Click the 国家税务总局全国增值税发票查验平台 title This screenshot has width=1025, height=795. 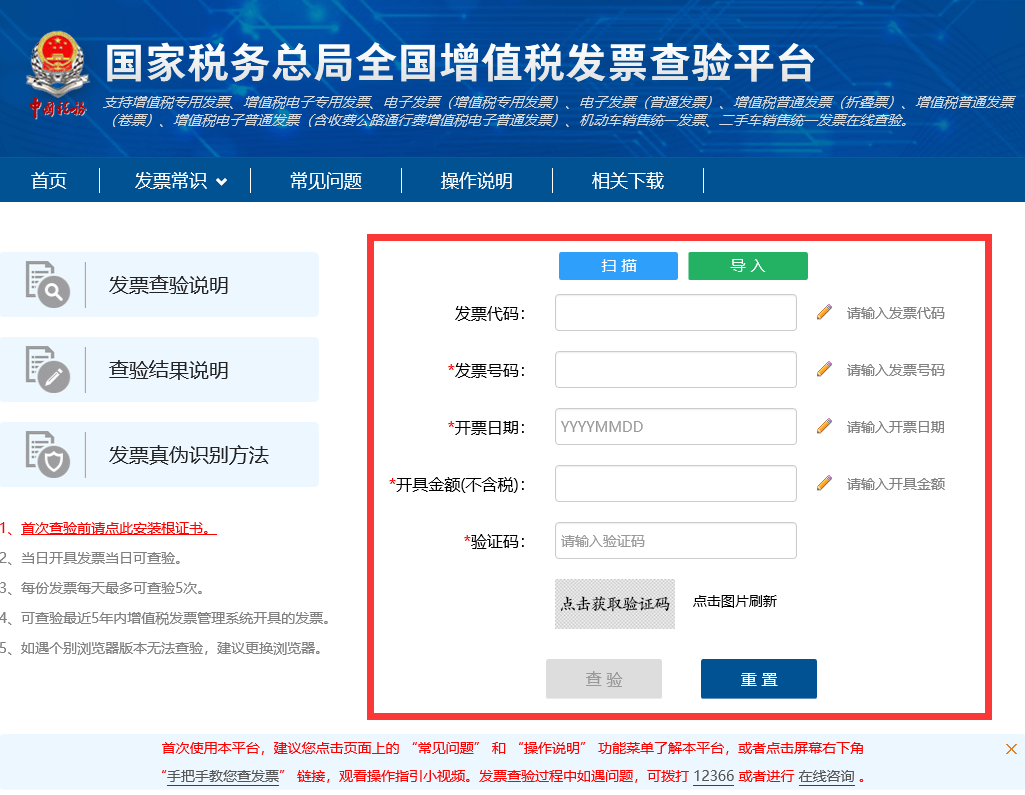pos(460,63)
